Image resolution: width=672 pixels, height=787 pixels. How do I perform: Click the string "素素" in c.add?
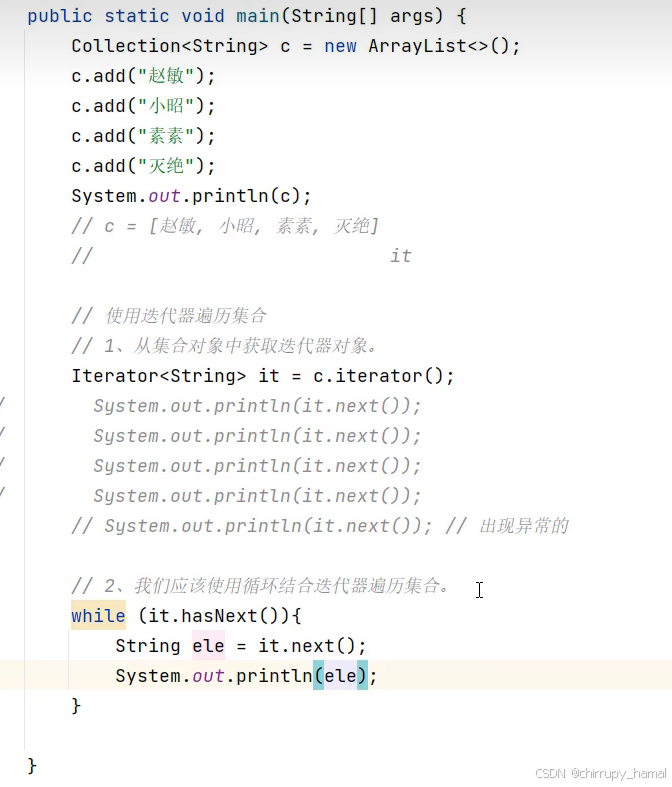tap(166, 137)
